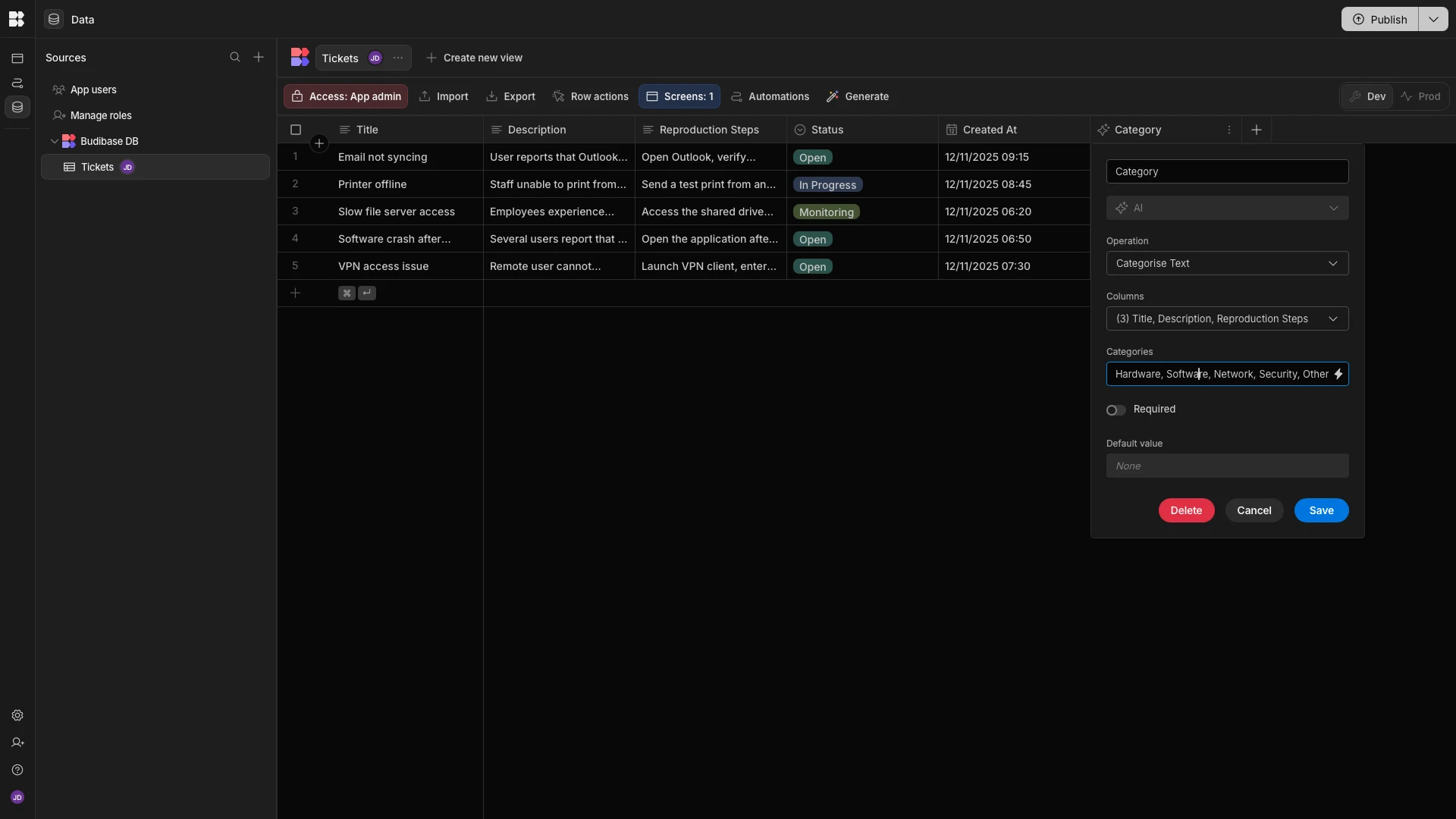Image resolution: width=1456 pixels, height=819 pixels.
Task: Expand the Columns dropdown listing Title and Description
Action: 1227,318
